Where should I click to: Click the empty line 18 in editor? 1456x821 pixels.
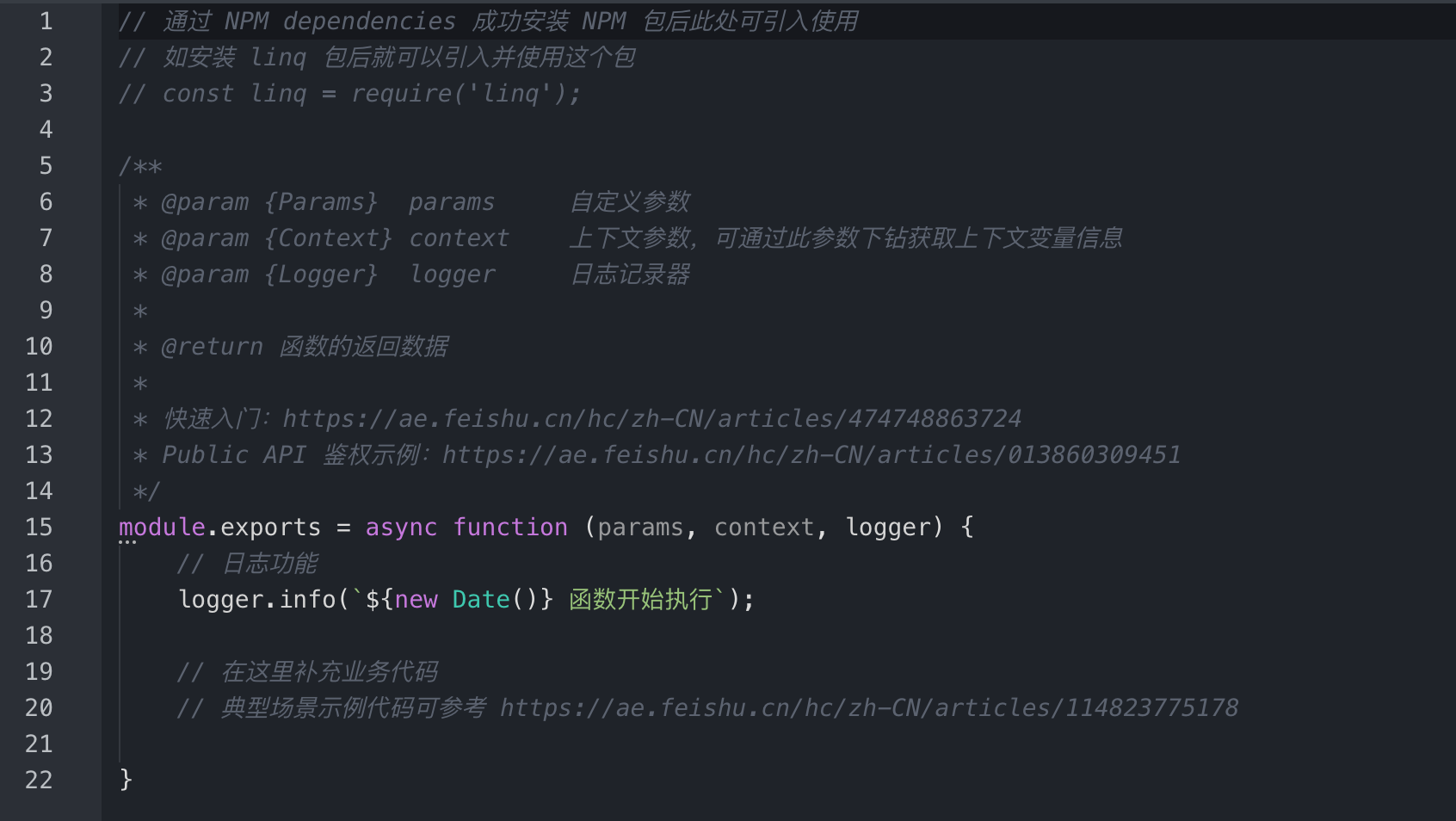[774, 635]
